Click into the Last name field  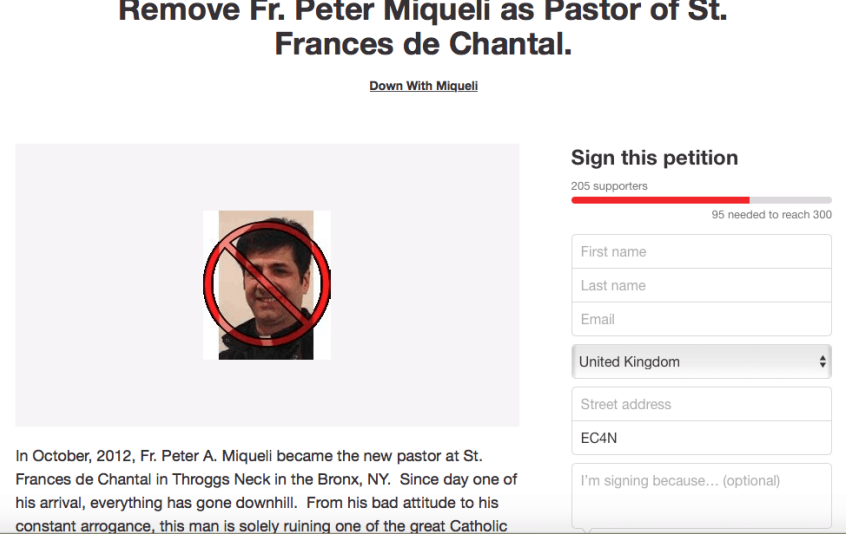[x=700, y=286]
